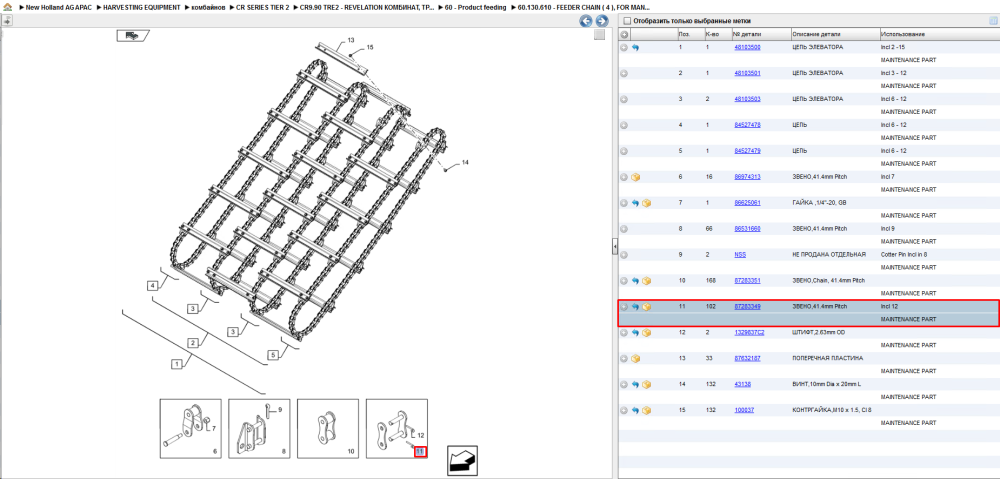Screen dimensions: 1000x479
Task: Go to the home icon in breadcrumb
Action: coord(6,7)
